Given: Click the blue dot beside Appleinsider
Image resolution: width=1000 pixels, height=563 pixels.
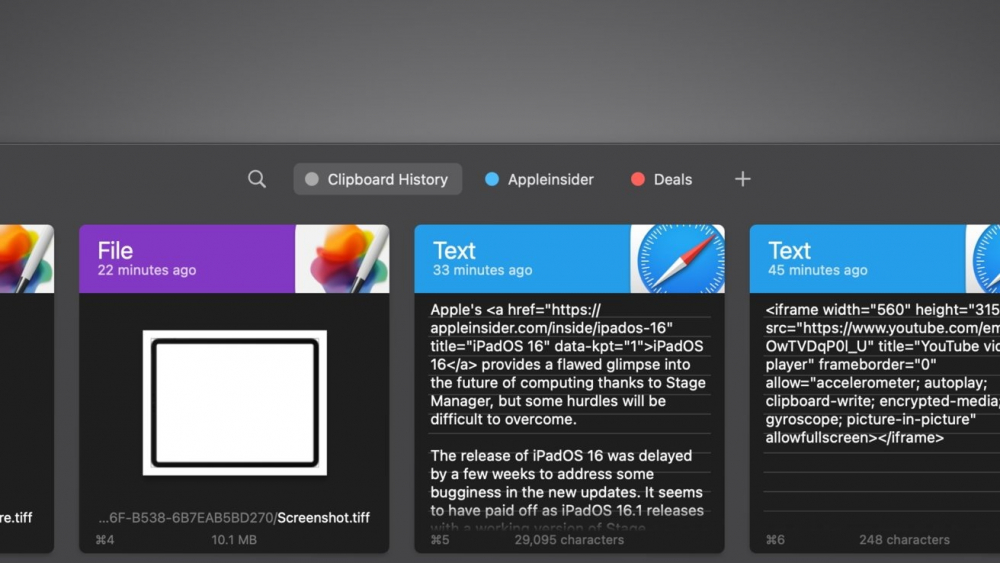Looking at the screenshot, I should [492, 179].
